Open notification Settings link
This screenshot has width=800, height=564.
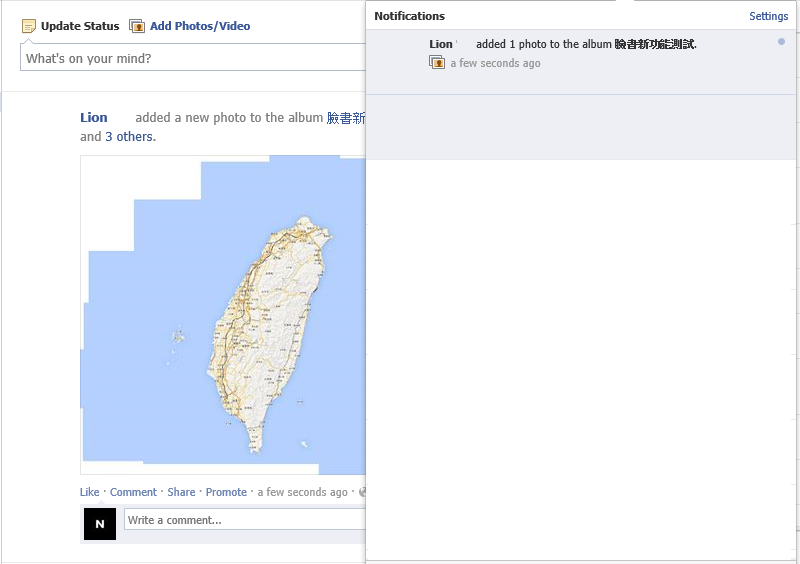pyautogui.click(x=768, y=16)
